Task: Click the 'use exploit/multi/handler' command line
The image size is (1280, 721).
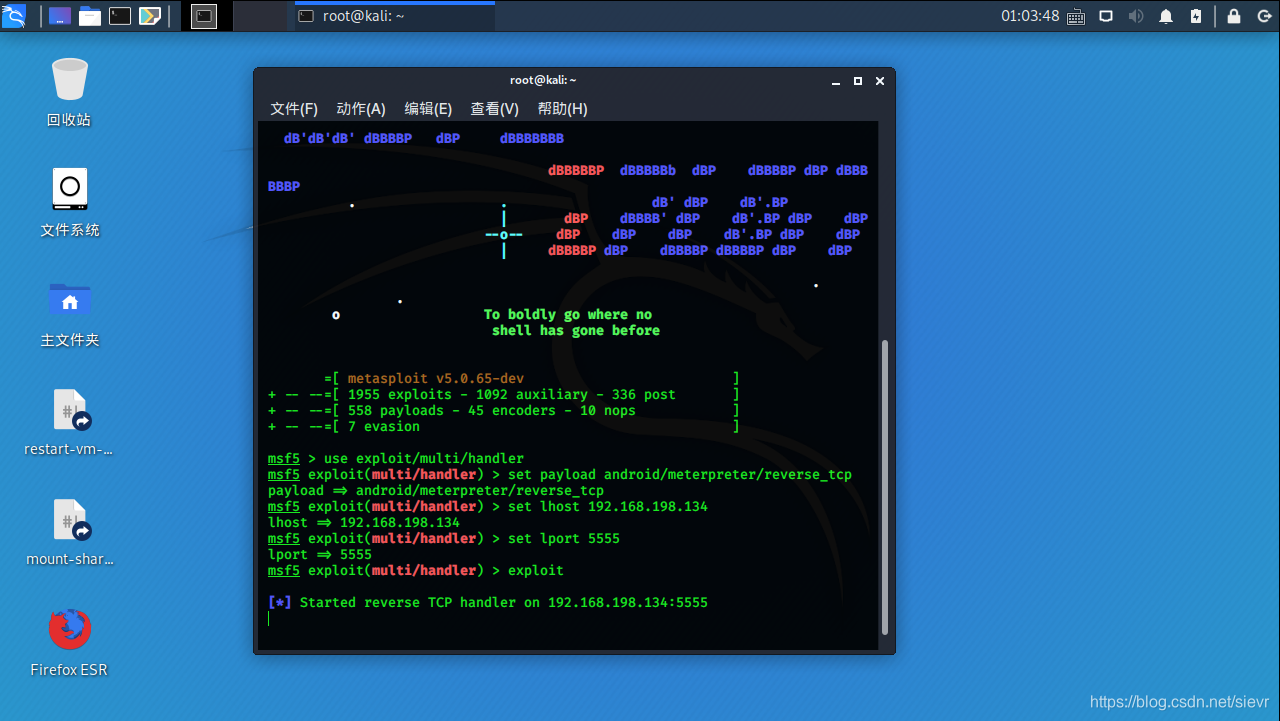Action: pos(396,459)
